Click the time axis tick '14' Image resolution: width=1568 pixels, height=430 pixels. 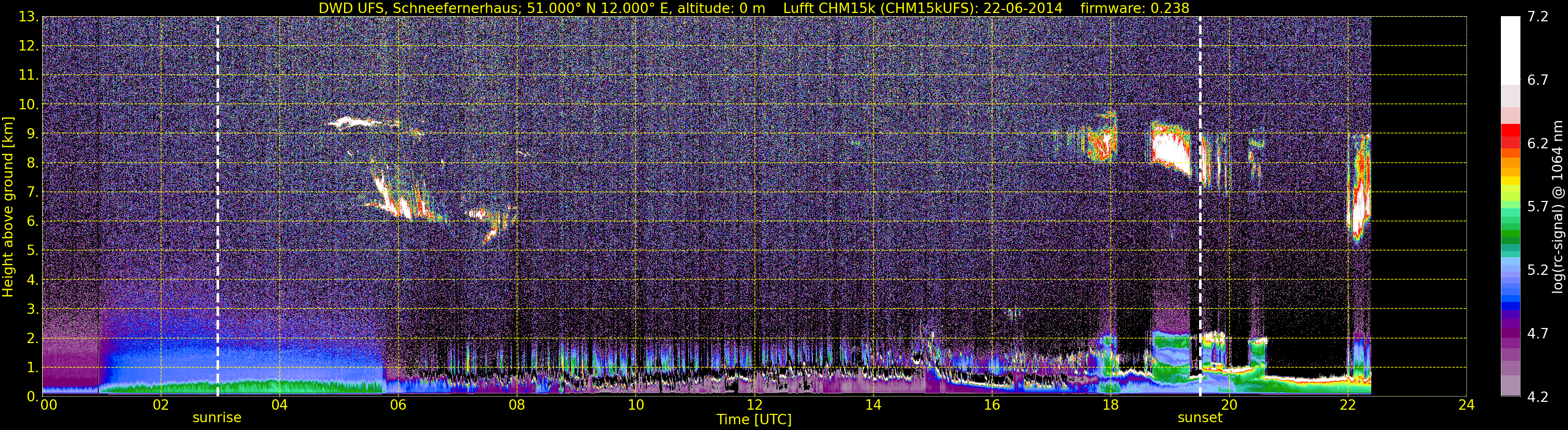[873, 405]
